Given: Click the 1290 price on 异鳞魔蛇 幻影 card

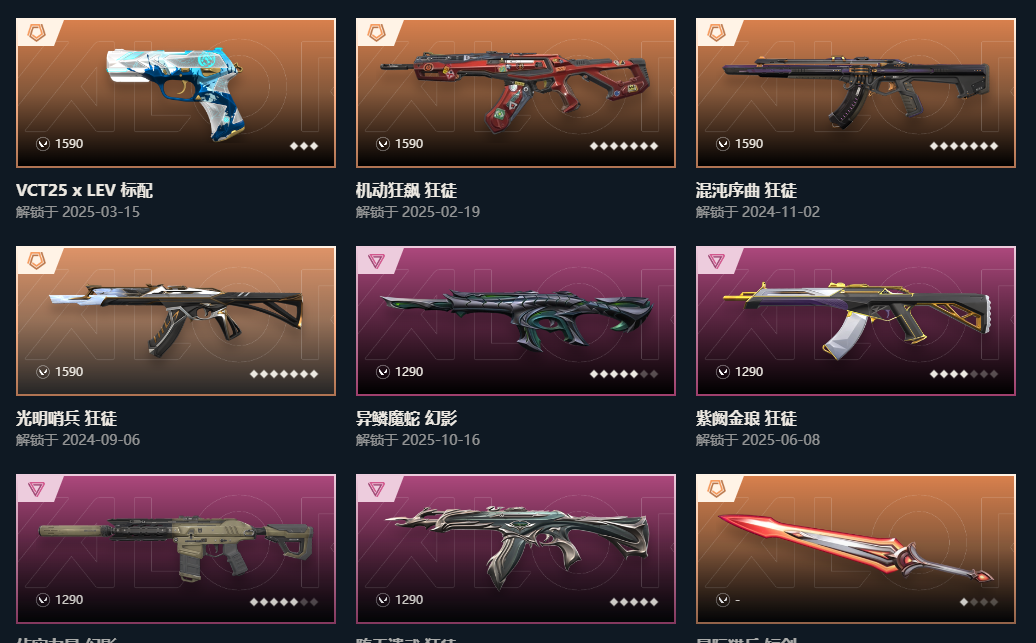Looking at the screenshot, I should [x=409, y=372].
